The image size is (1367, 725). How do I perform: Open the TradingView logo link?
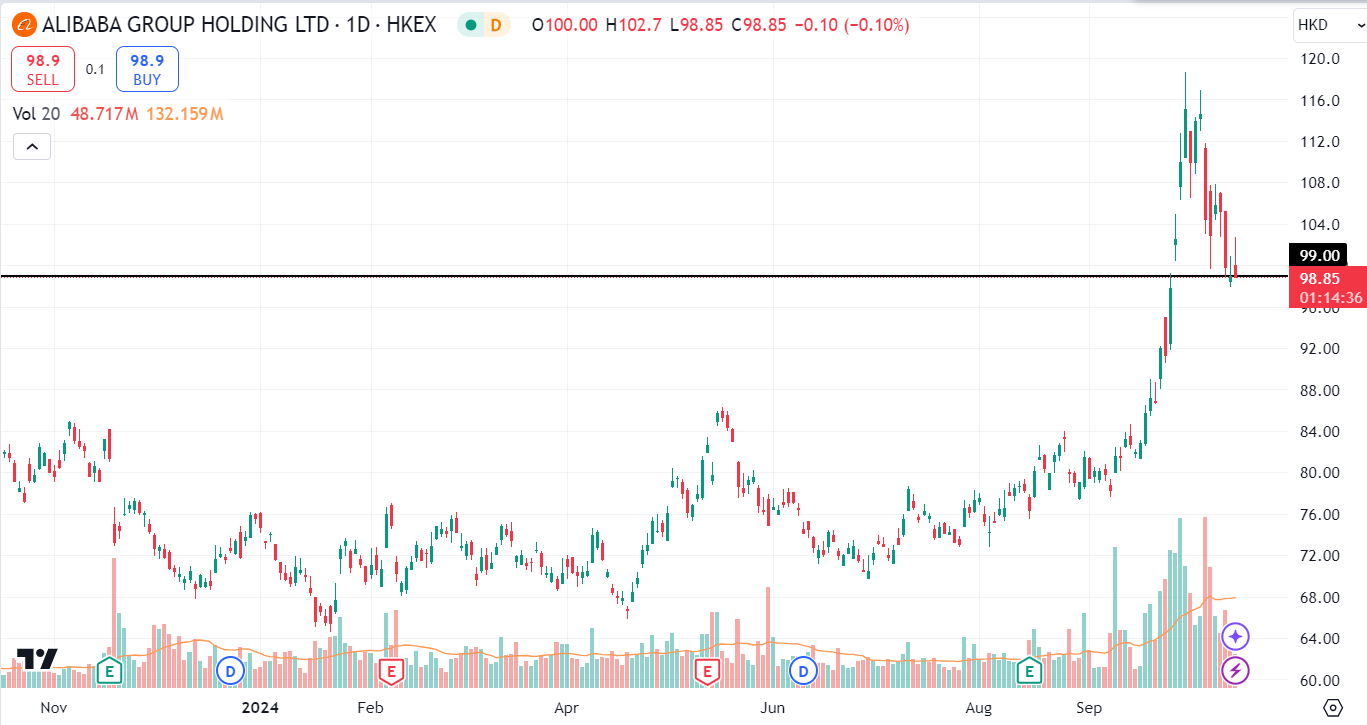click(x=36, y=659)
